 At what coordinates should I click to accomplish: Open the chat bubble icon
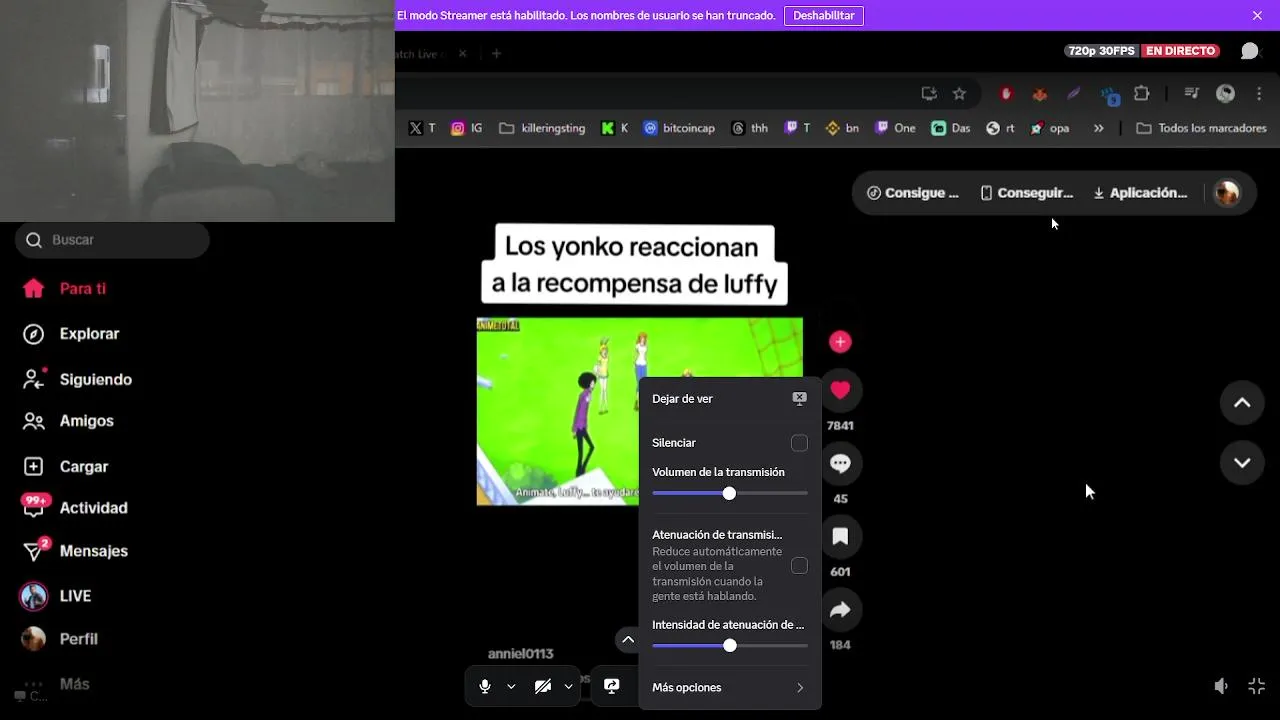click(1250, 51)
